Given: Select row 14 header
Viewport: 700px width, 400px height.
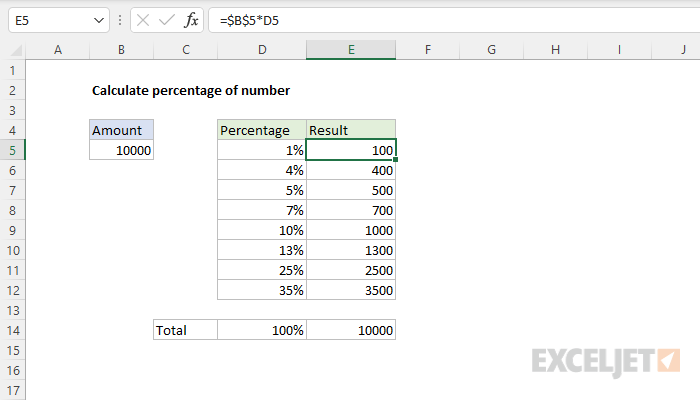Looking at the screenshot, I should (x=12, y=330).
